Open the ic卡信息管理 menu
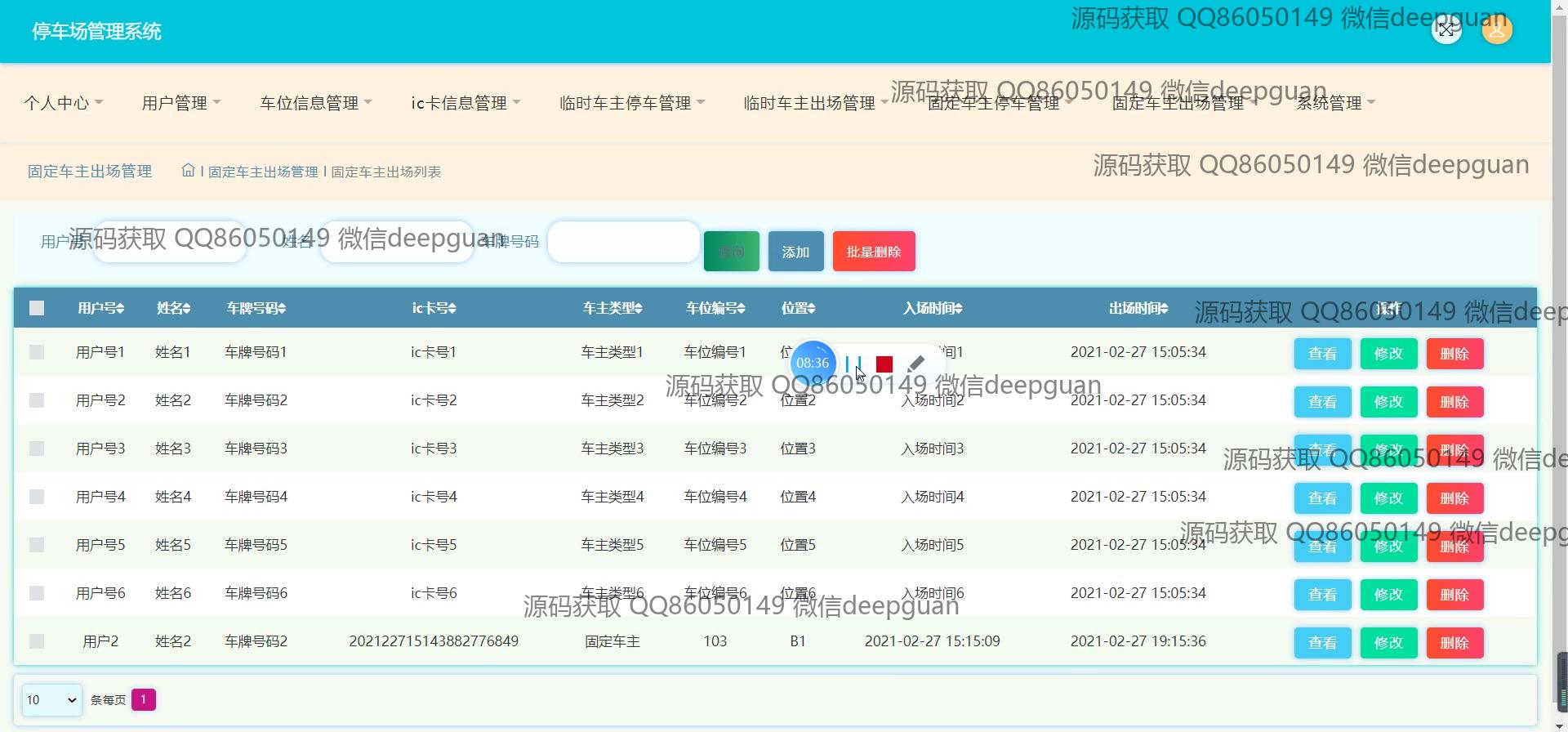This screenshot has height=732, width=1568. pos(465,103)
